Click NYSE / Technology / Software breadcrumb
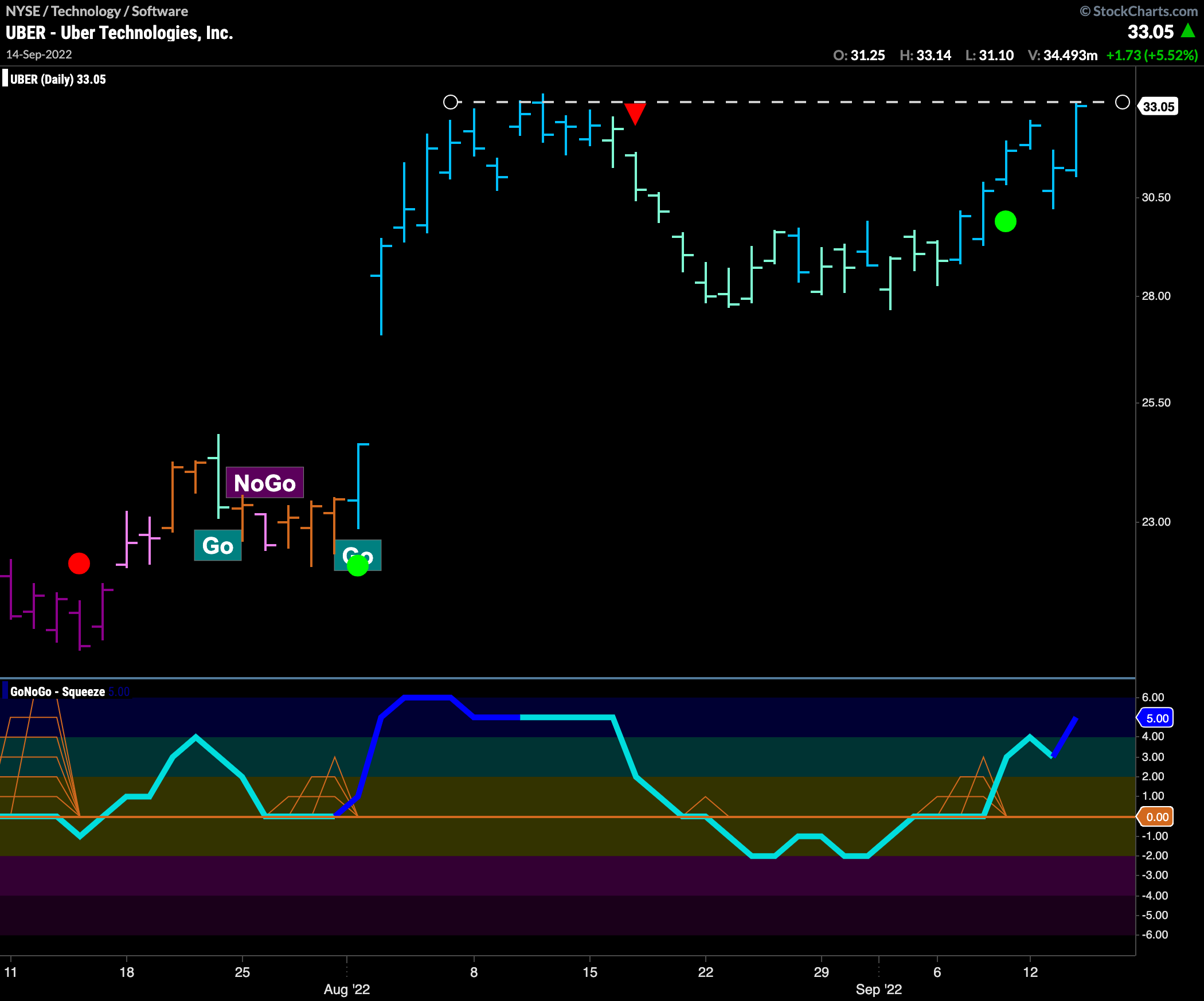 97,11
